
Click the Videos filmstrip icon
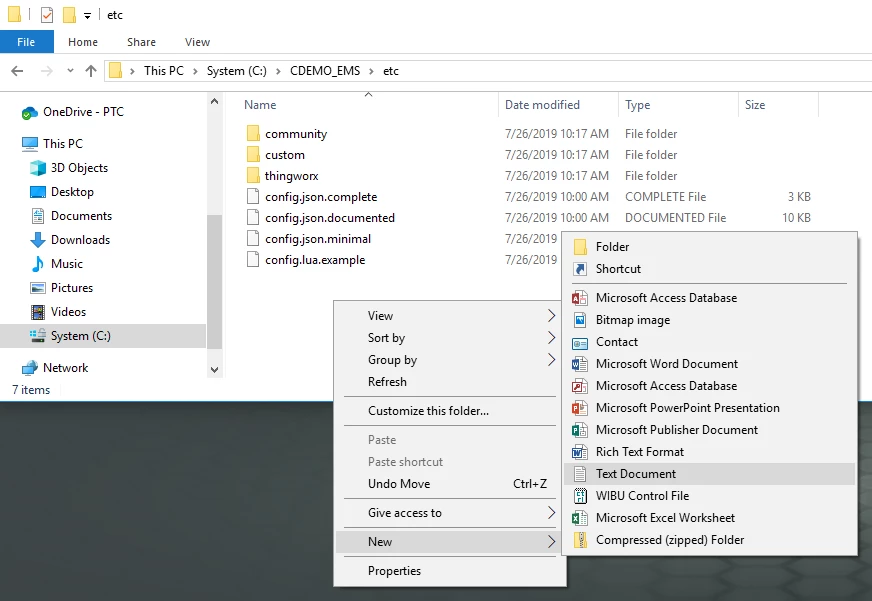click(x=38, y=312)
